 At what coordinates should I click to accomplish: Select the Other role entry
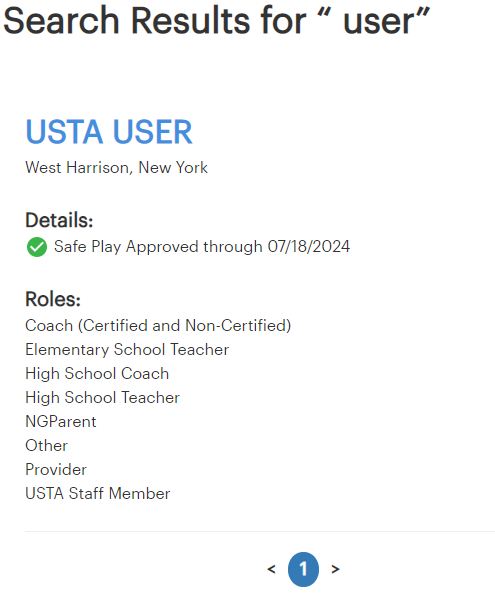[x=47, y=446]
